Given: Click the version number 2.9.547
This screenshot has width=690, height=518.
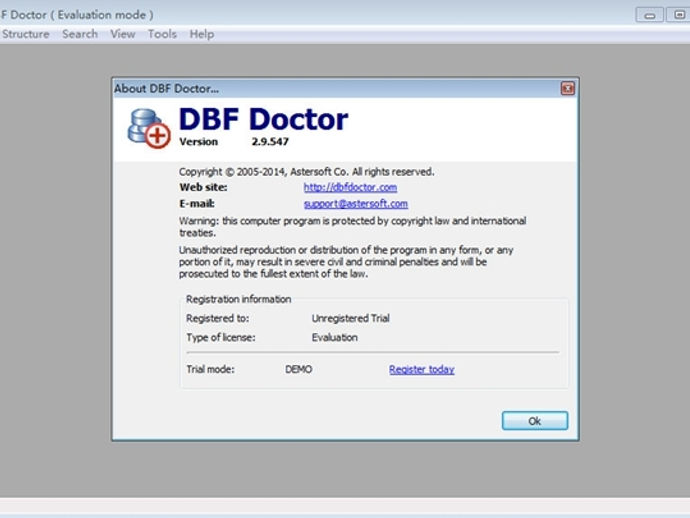Looking at the screenshot, I should tap(270, 142).
